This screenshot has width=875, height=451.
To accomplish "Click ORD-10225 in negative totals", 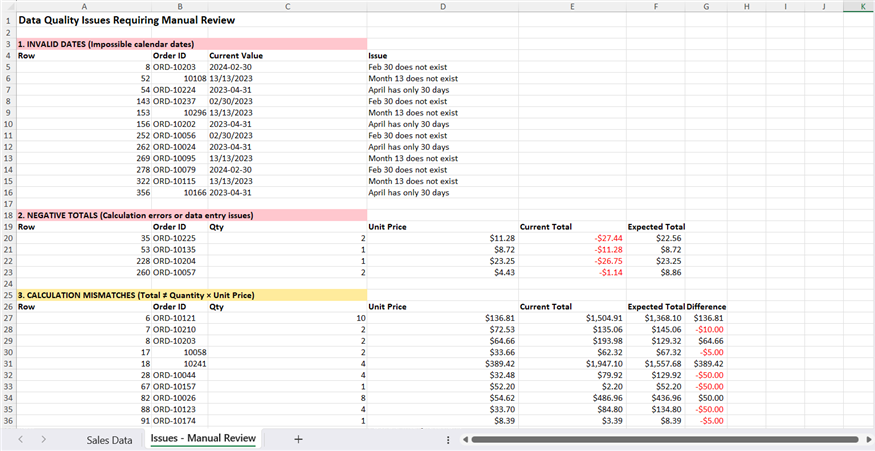I will click(x=174, y=238).
